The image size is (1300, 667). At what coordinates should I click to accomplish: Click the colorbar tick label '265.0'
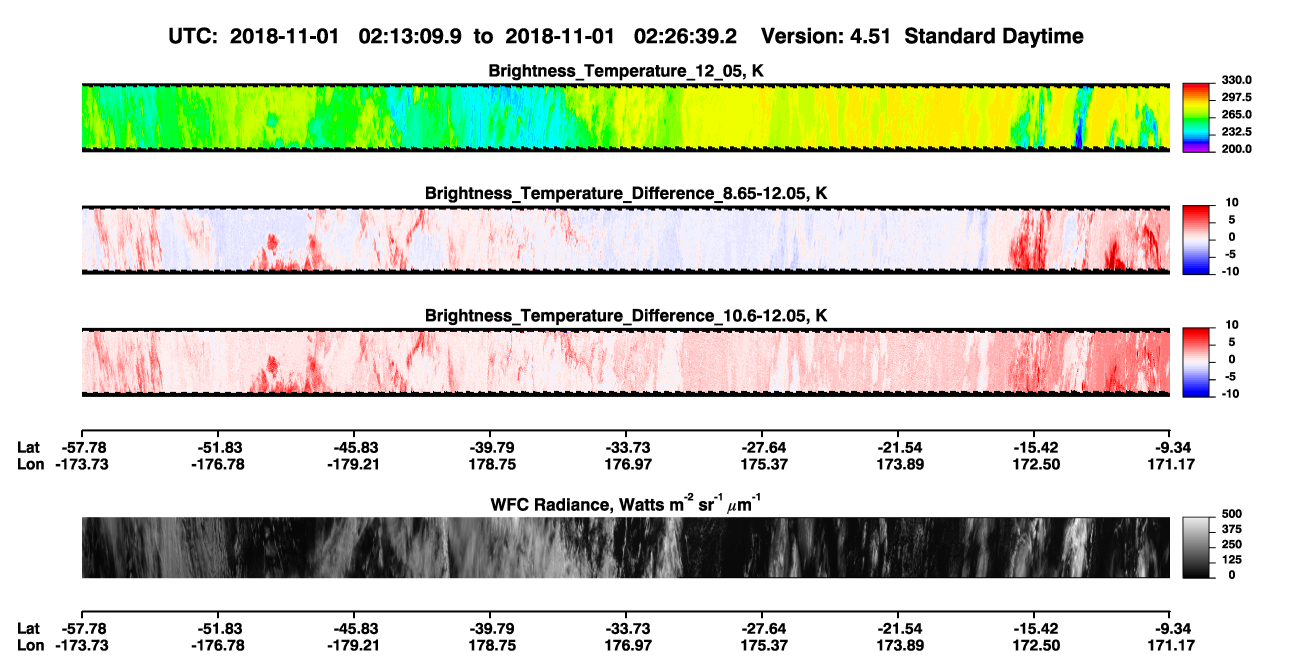(1236, 114)
